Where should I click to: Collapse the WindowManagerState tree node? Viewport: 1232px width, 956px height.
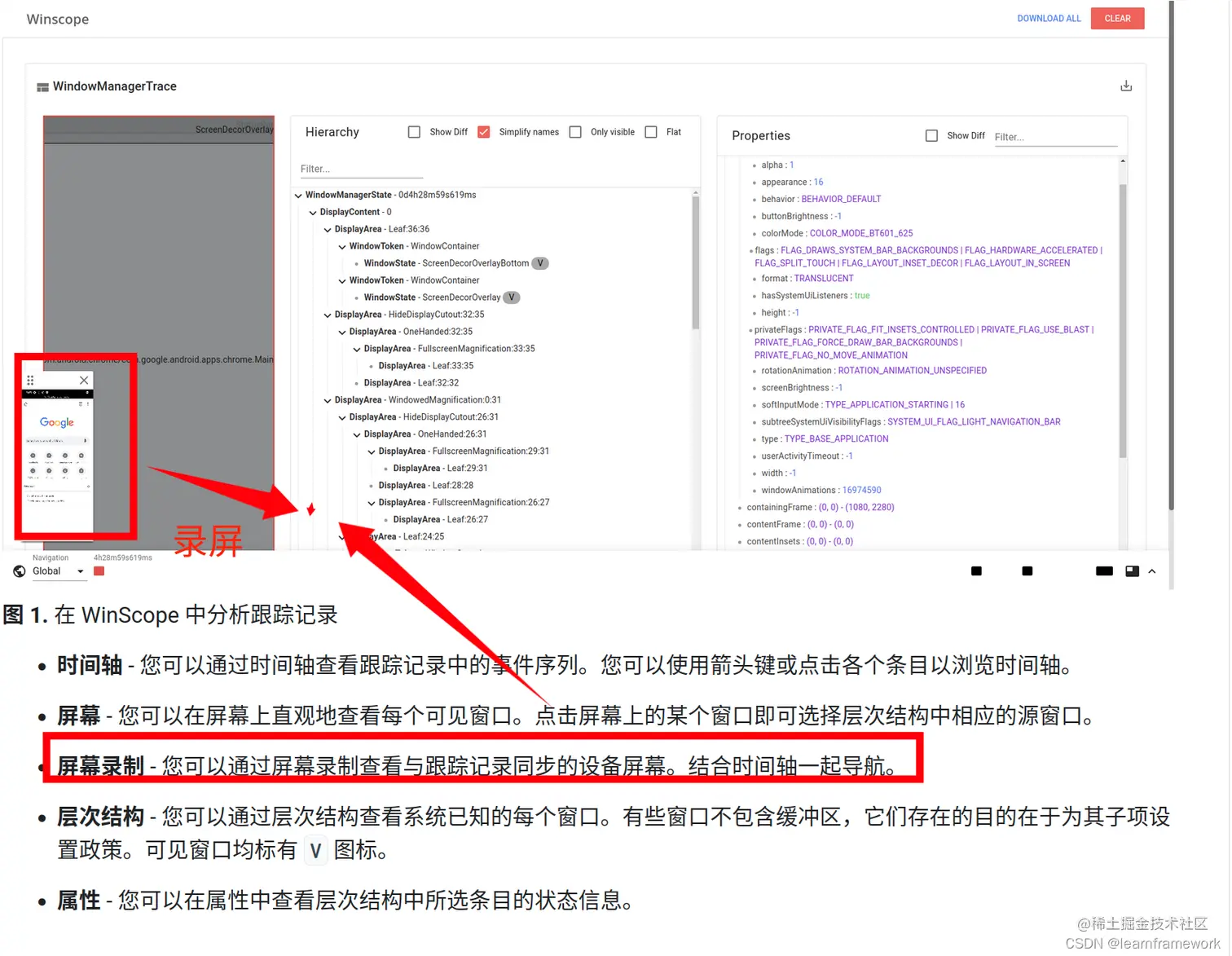point(297,195)
